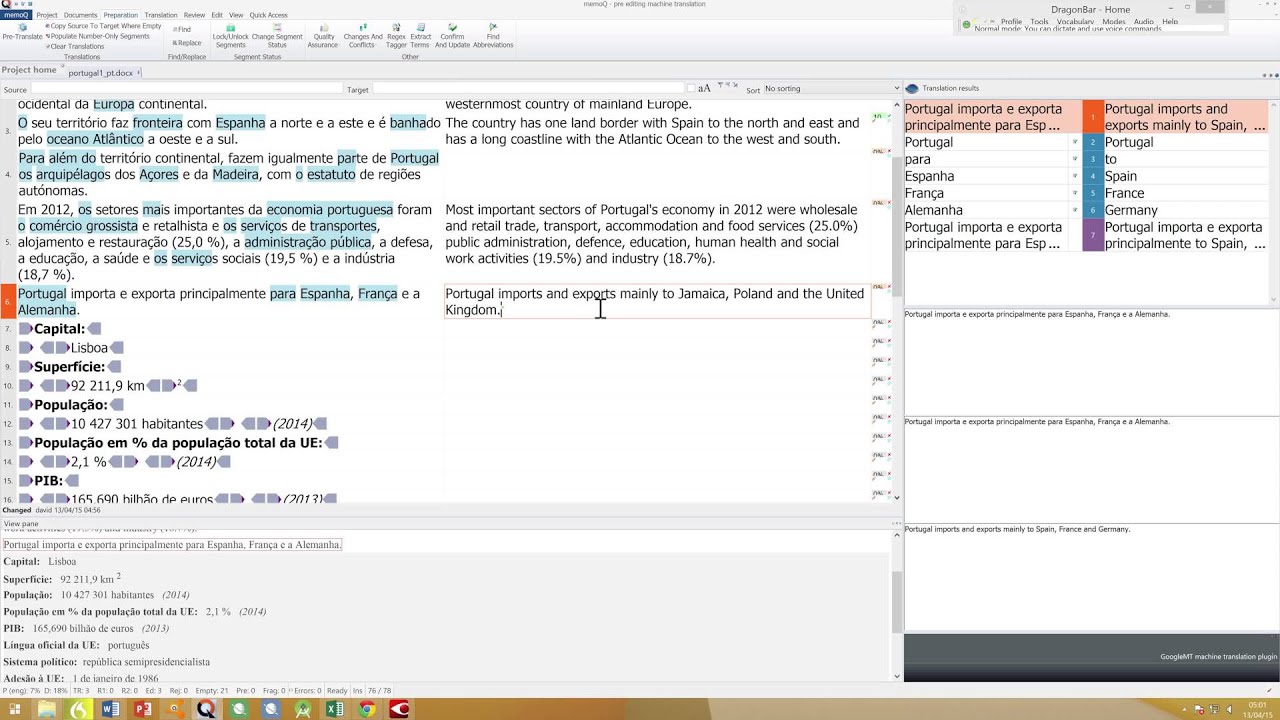Click Extract Terms icon
The image size is (1280, 720).
coord(420,36)
